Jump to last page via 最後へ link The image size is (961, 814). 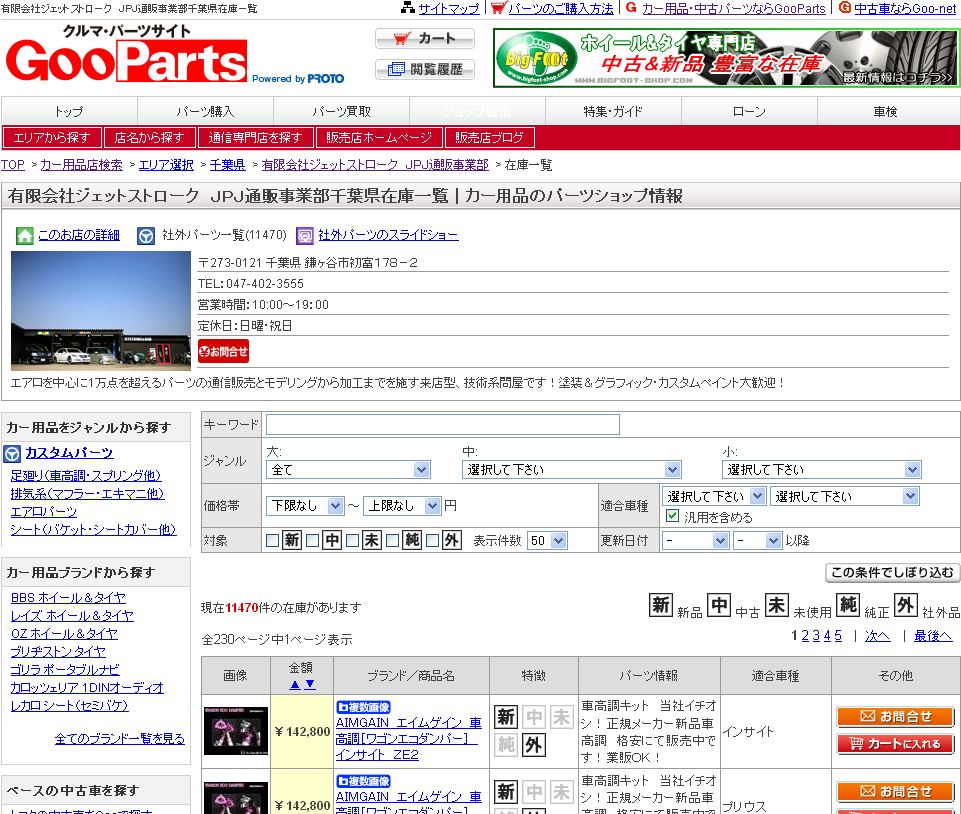point(933,636)
